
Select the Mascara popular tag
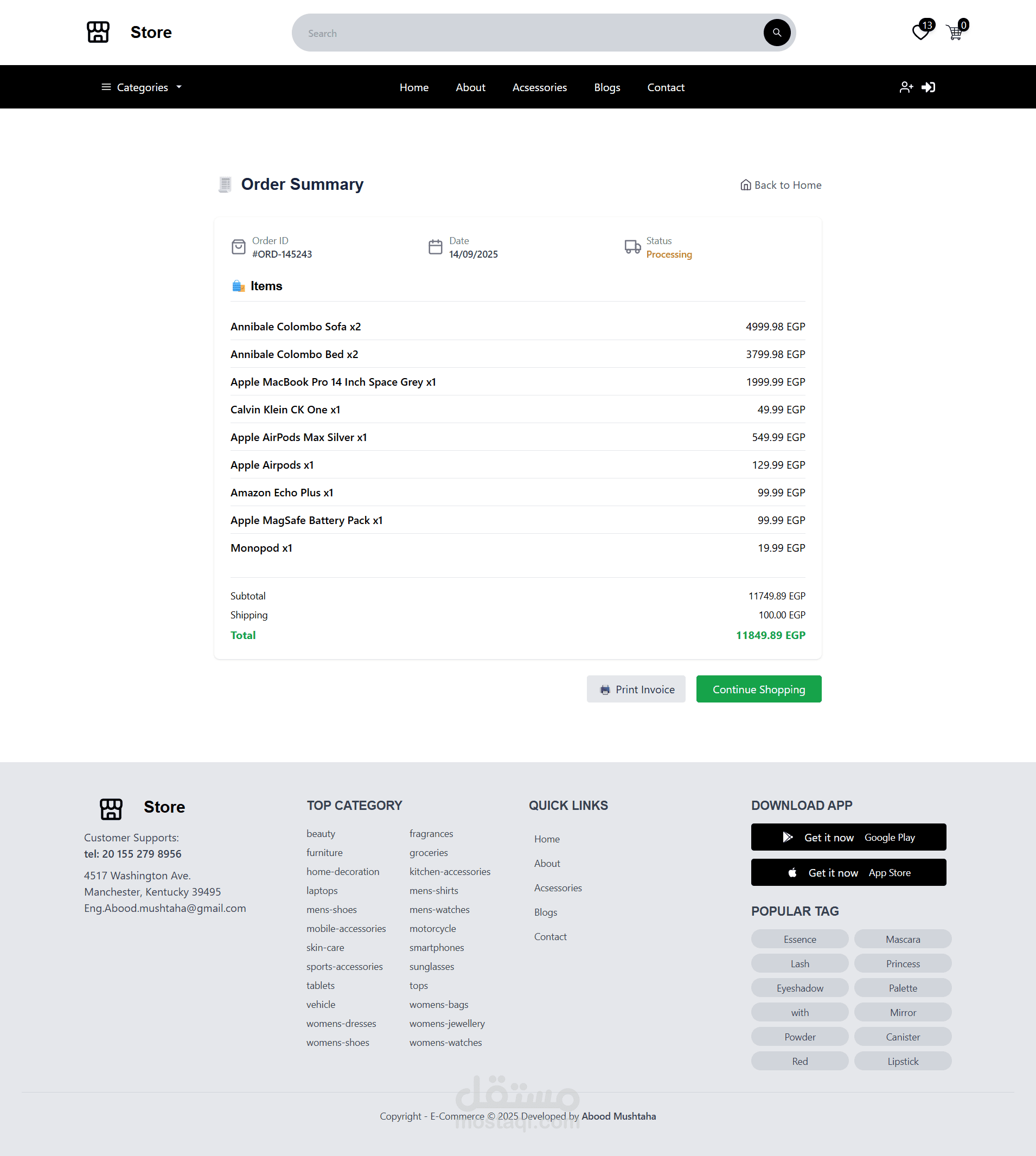(x=902, y=939)
